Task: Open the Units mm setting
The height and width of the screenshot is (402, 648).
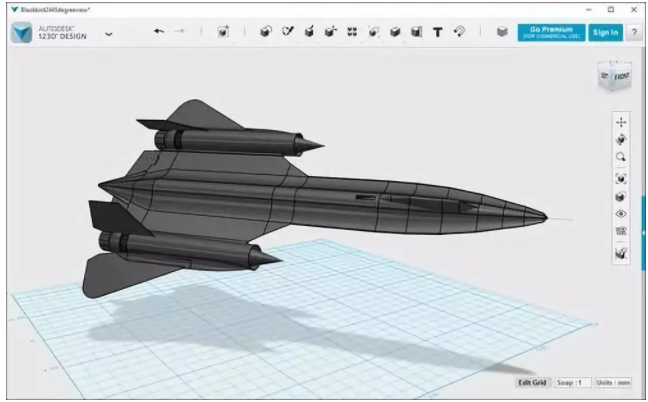Action: (614, 383)
